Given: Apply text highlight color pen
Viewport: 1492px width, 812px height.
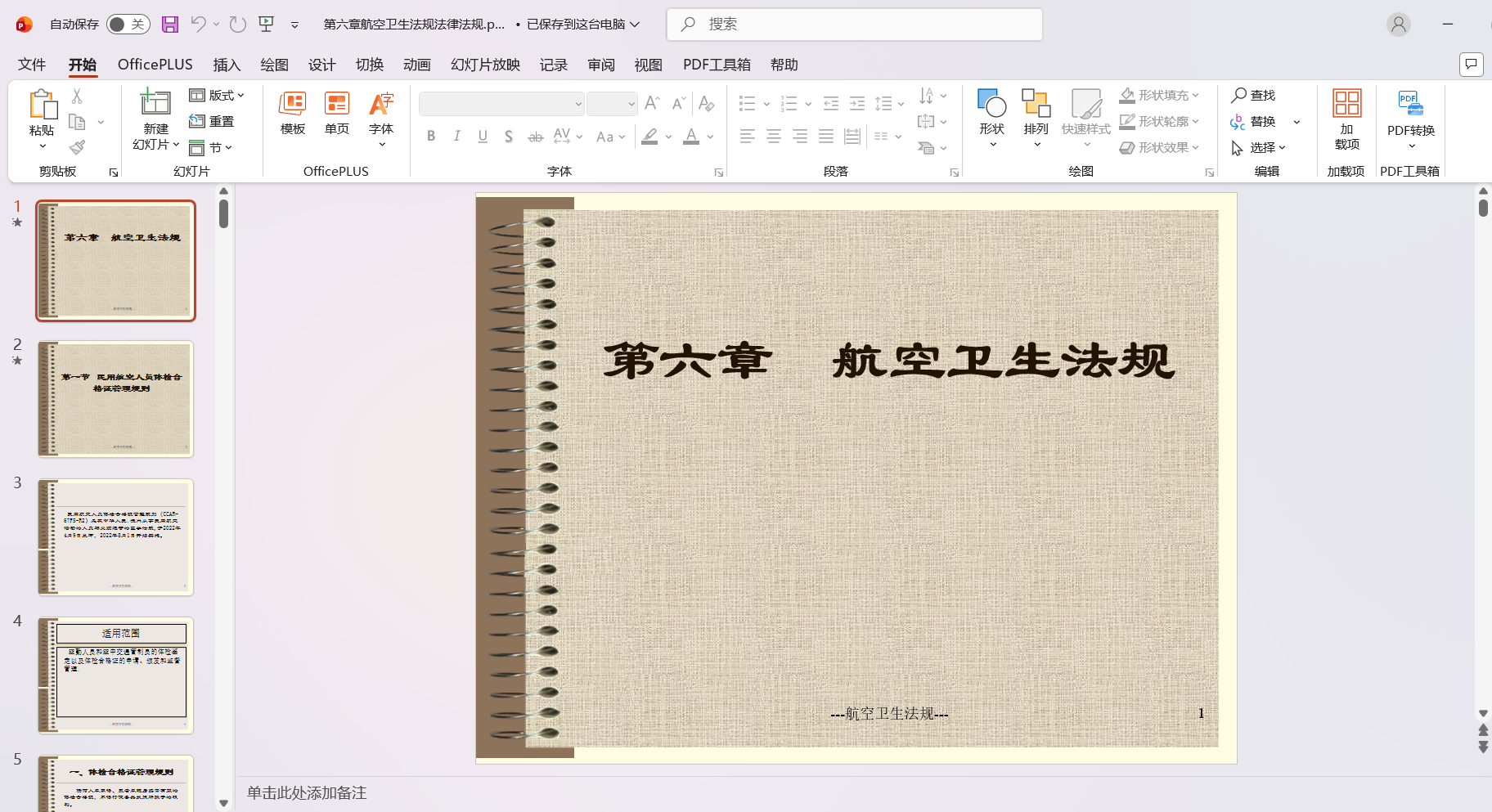Looking at the screenshot, I should pyautogui.click(x=649, y=137).
